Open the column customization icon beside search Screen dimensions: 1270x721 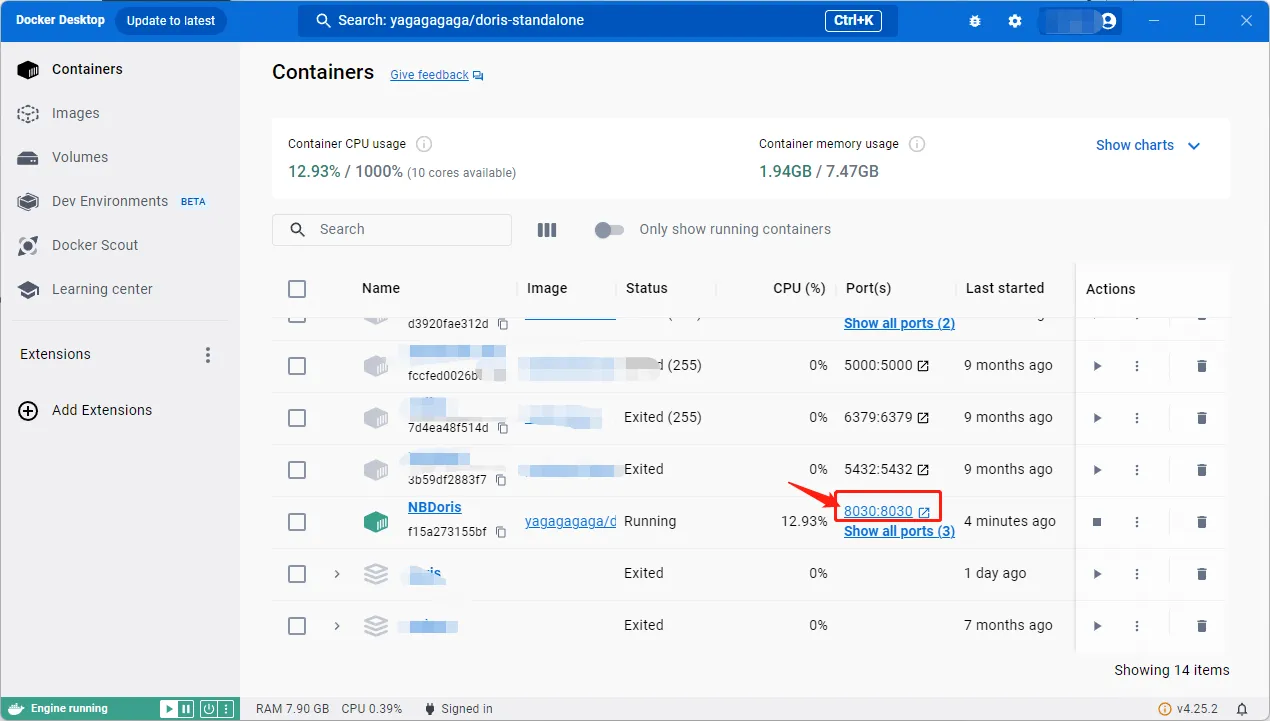(x=547, y=230)
